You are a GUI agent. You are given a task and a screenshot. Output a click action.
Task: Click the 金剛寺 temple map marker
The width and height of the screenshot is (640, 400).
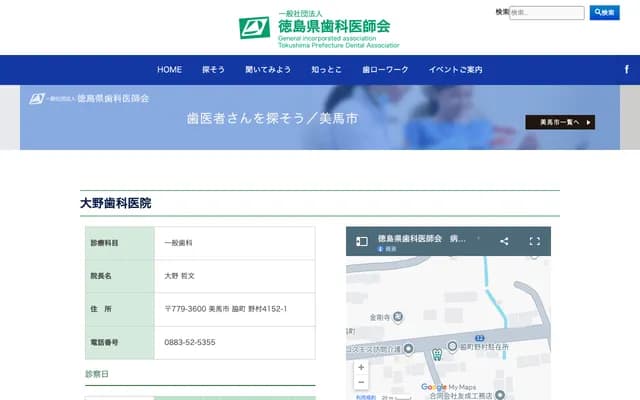point(398,317)
